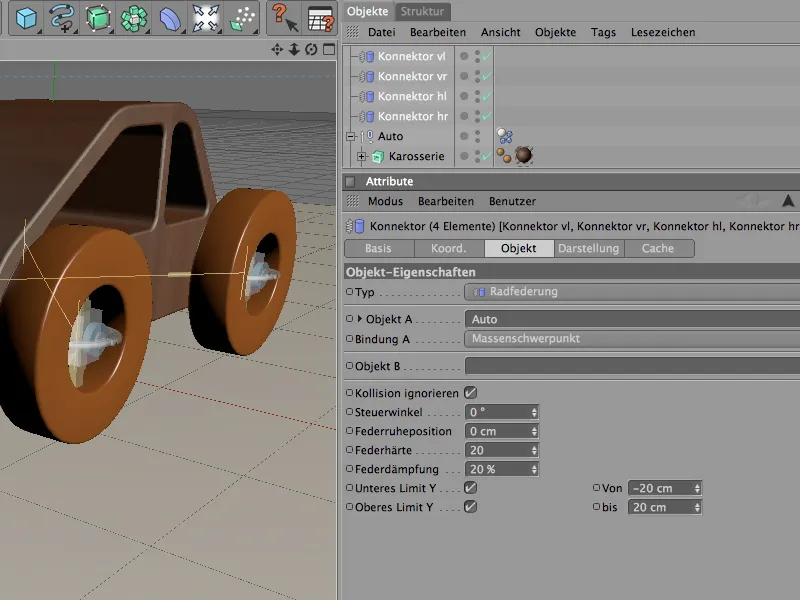800x600 pixels.
Task: Select the Darstellung attribute tab
Action: pyautogui.click(x=588, y=248)
